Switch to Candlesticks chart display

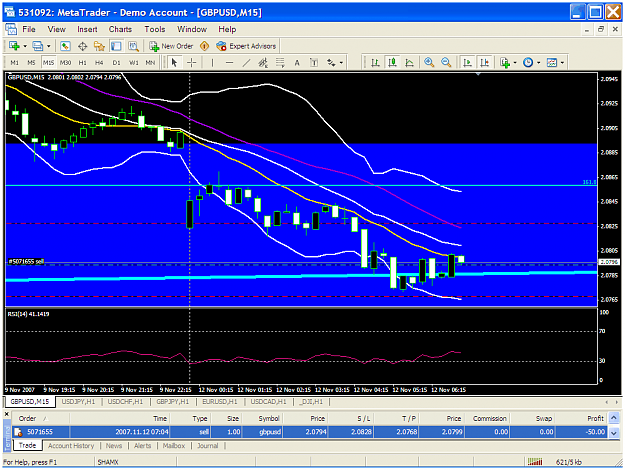pyautogui.click(x=393, y=63)
